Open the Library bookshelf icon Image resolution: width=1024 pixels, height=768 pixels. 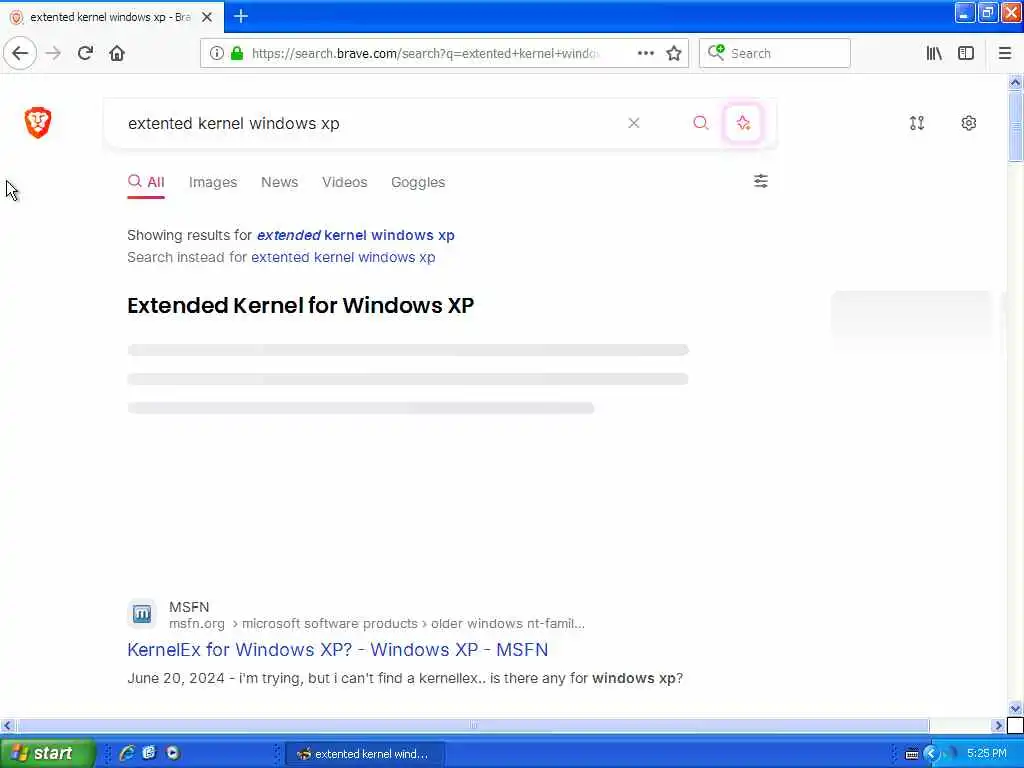click(x=934, y=53)
